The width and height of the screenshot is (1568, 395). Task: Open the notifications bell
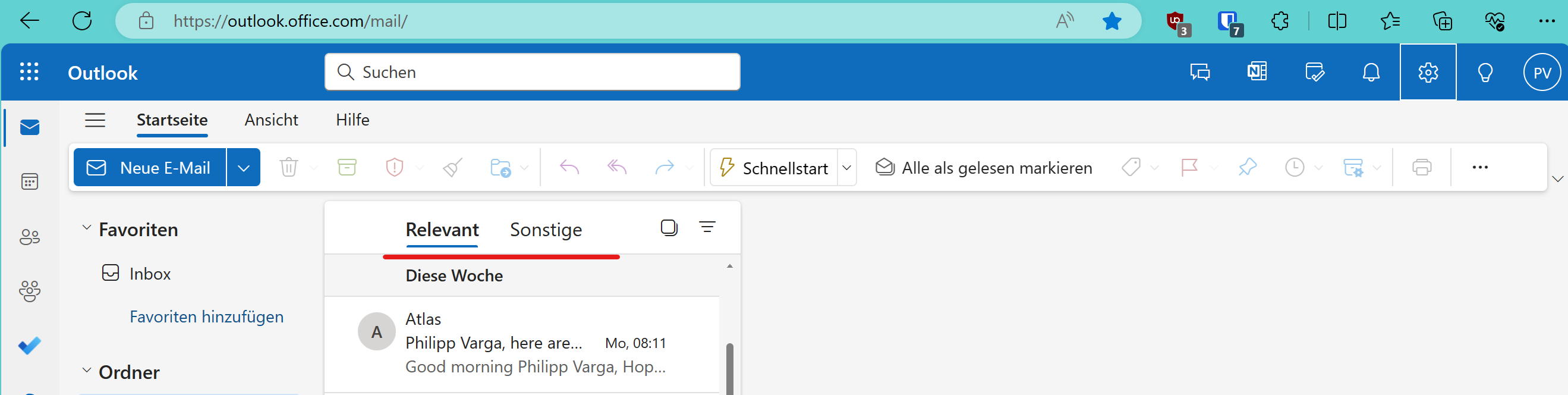pyautogui.click(x=1371, y=72)
